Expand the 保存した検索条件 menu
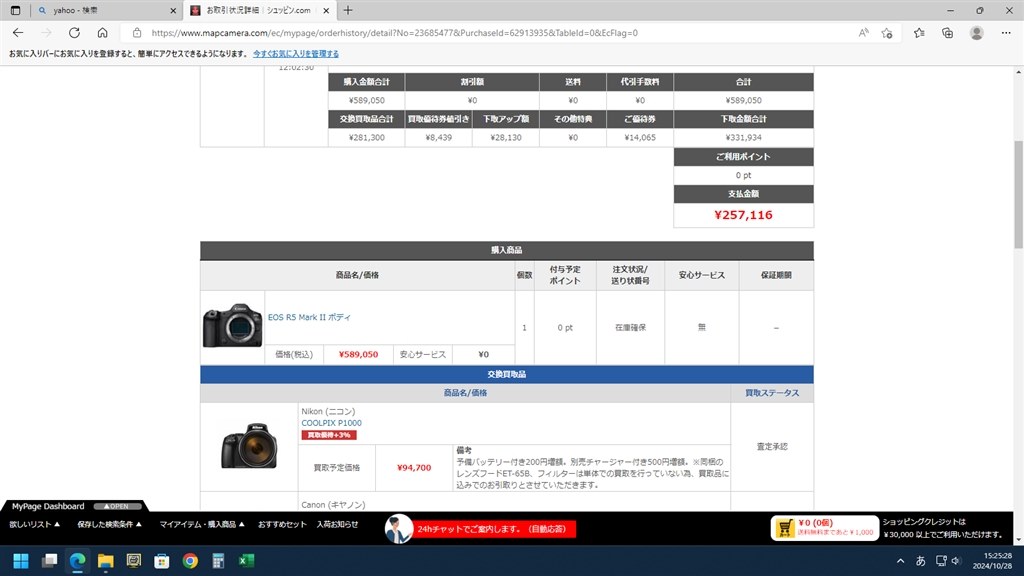The width and height of the screenshot is (1024, 576). coord(109,524)
